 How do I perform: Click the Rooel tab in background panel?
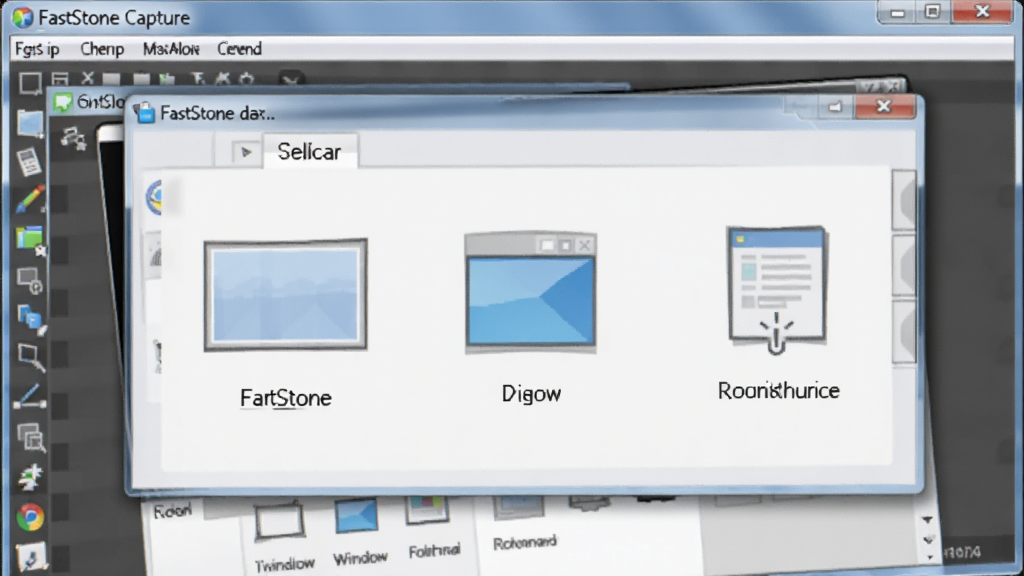[172, 511]
